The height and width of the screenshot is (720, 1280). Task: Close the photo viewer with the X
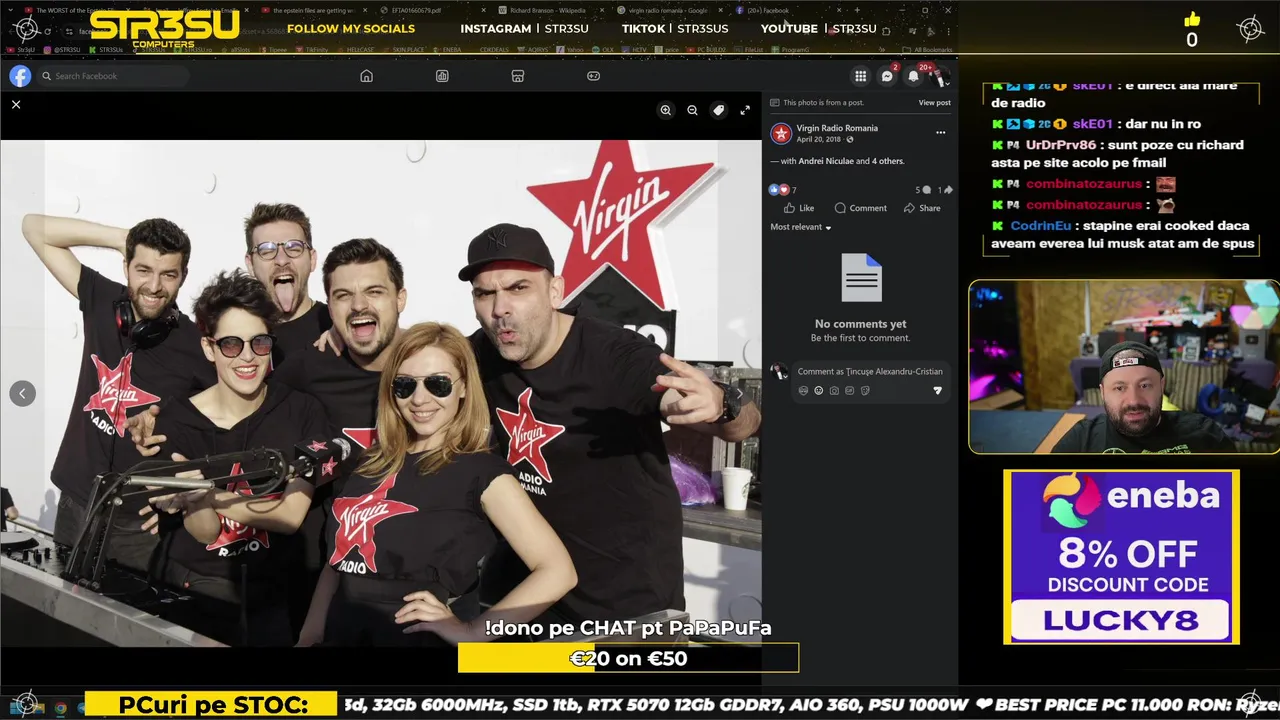click(16, 104)
